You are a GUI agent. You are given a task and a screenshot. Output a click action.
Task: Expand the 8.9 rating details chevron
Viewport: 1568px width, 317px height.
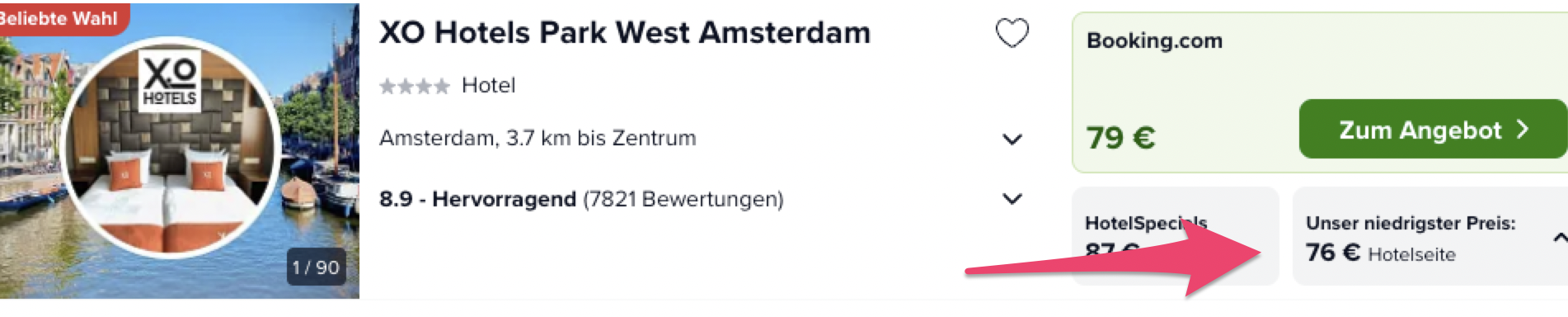(1012, 199)
